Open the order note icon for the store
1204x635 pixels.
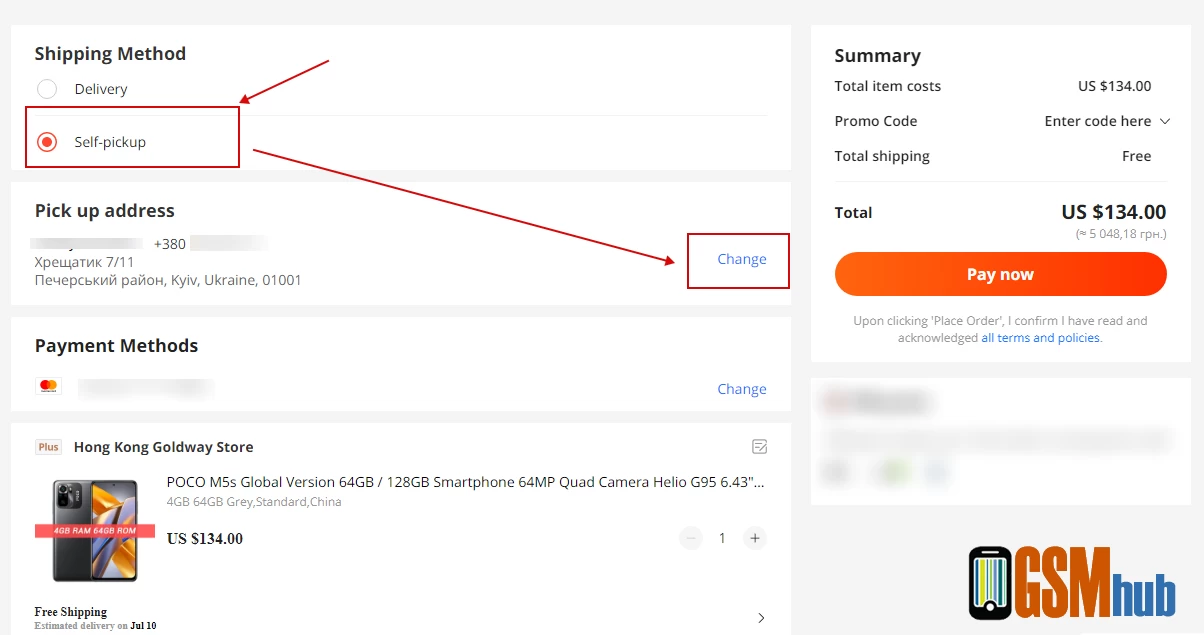[x=759, y=446]
